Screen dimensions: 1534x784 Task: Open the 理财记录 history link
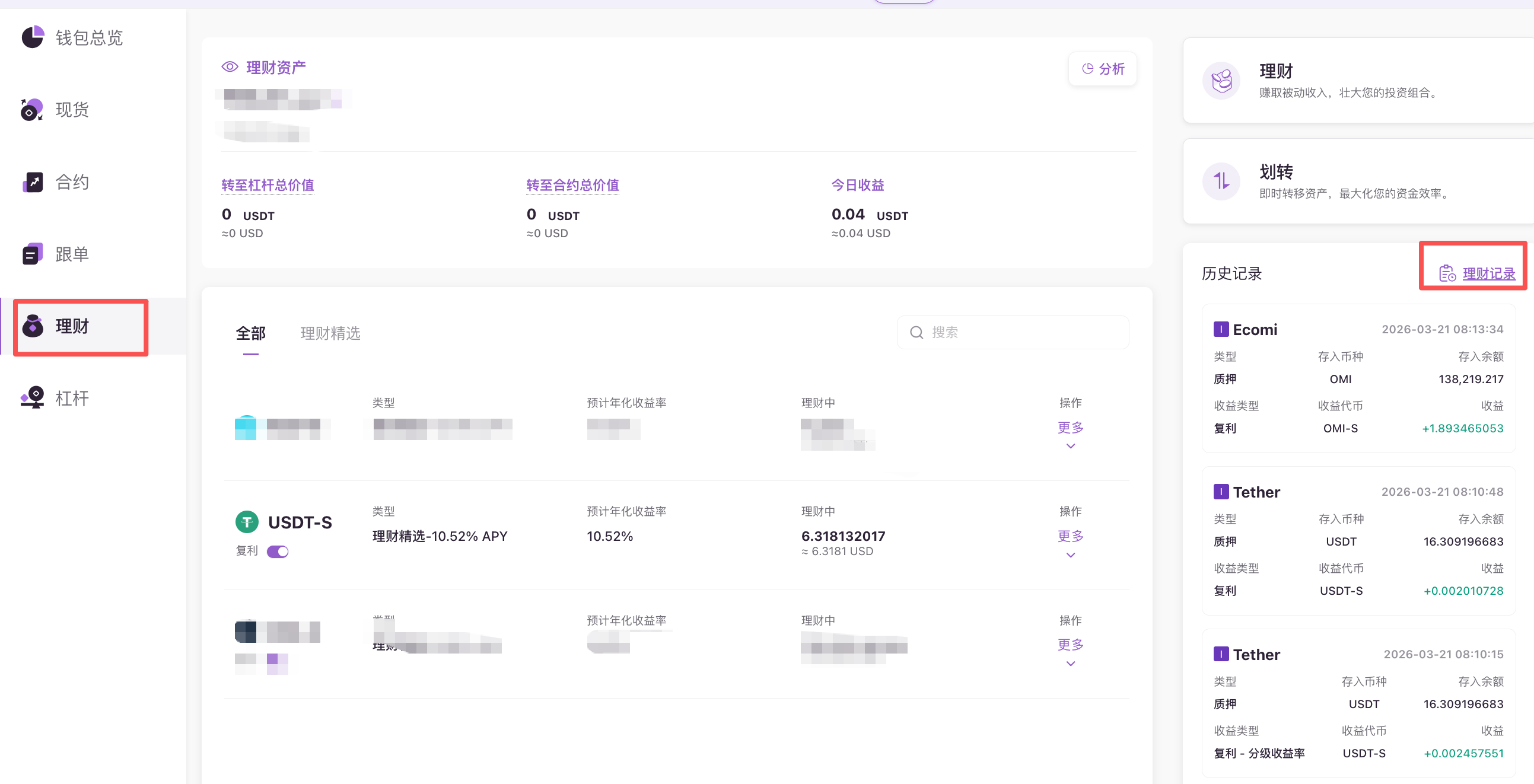pyautogui.click(x=1488, y=274)
